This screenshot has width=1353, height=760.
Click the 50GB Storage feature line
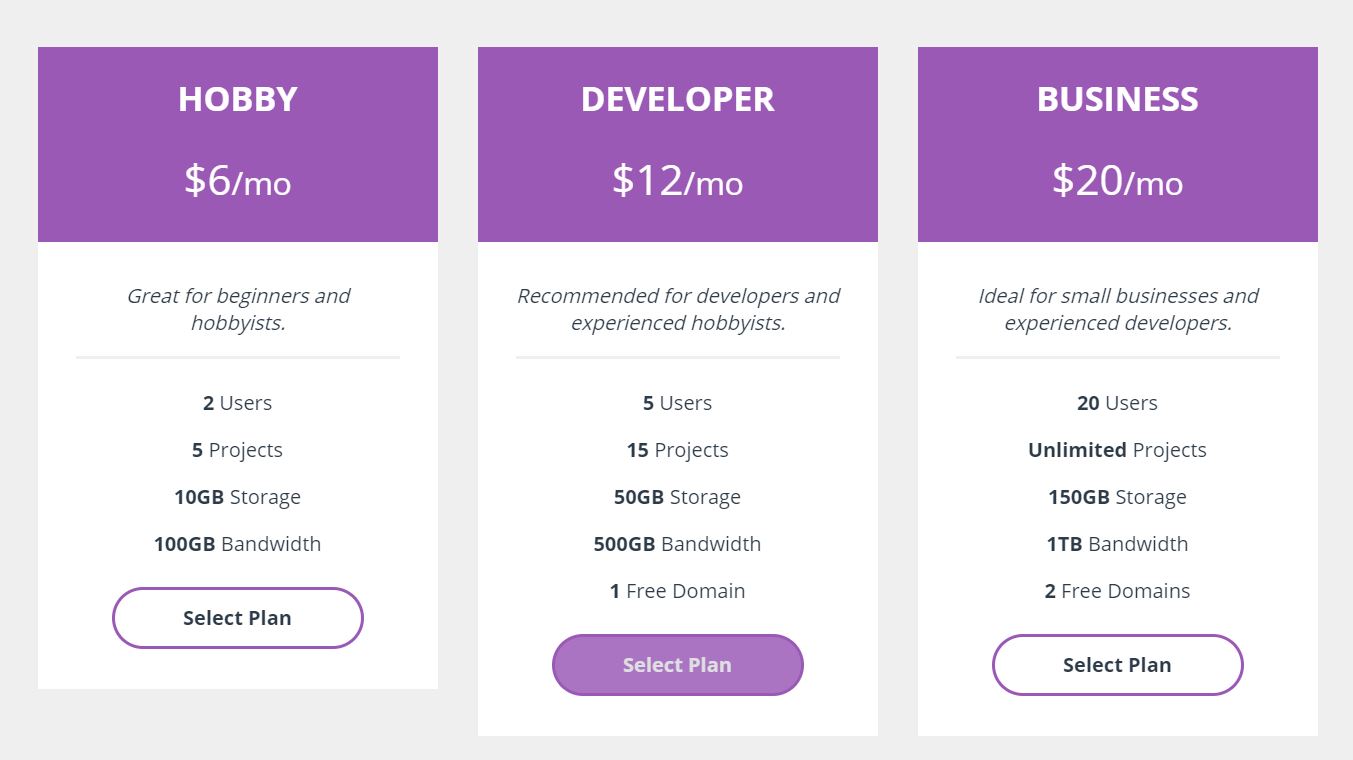(x=677, y=497)
